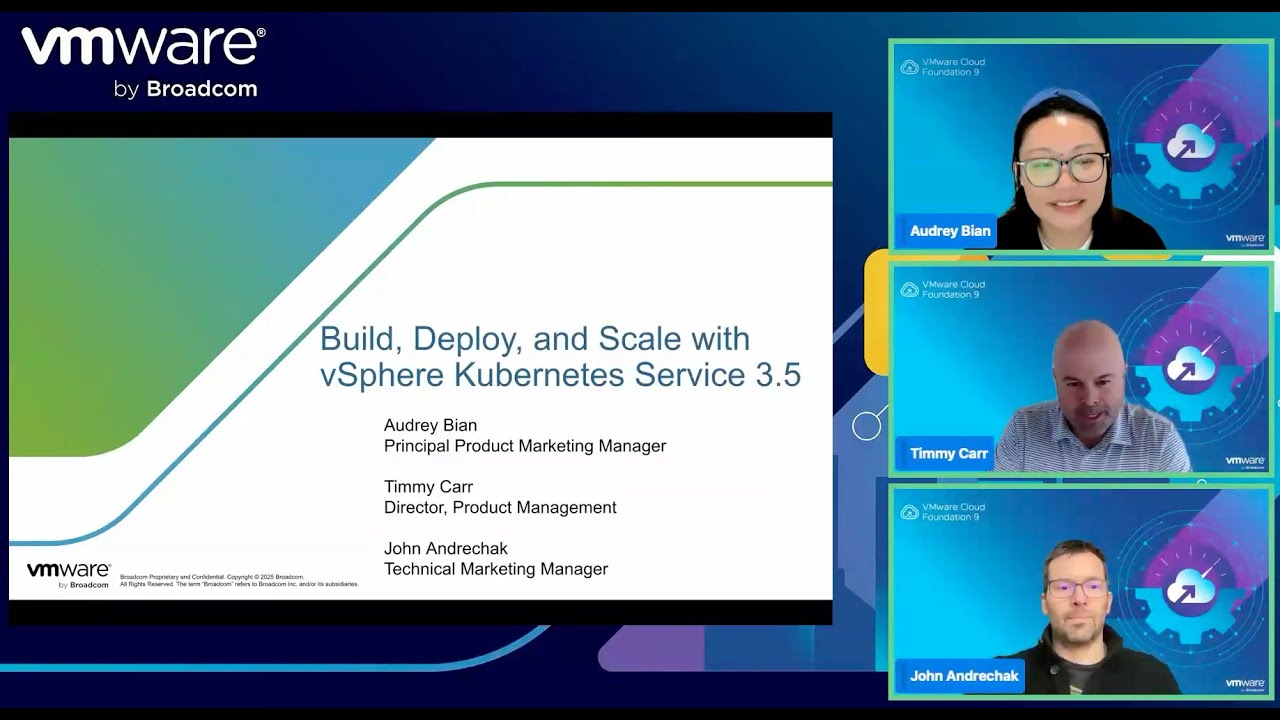The image size is (1280, 720).
Task: Toggle Audrey Bian's name label overlay
Action: [x=946, y=230]
